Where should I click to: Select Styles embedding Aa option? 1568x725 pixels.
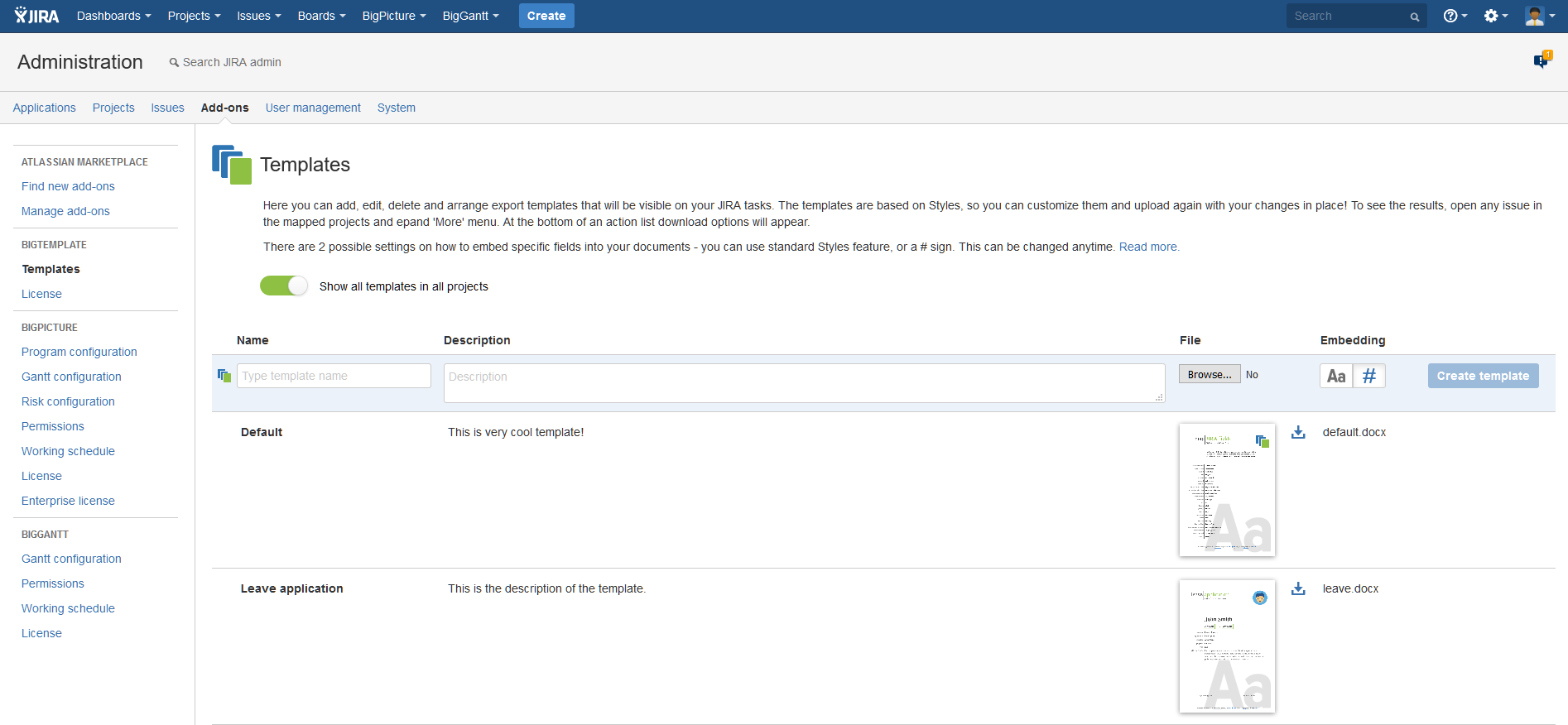pos(1336,376)
